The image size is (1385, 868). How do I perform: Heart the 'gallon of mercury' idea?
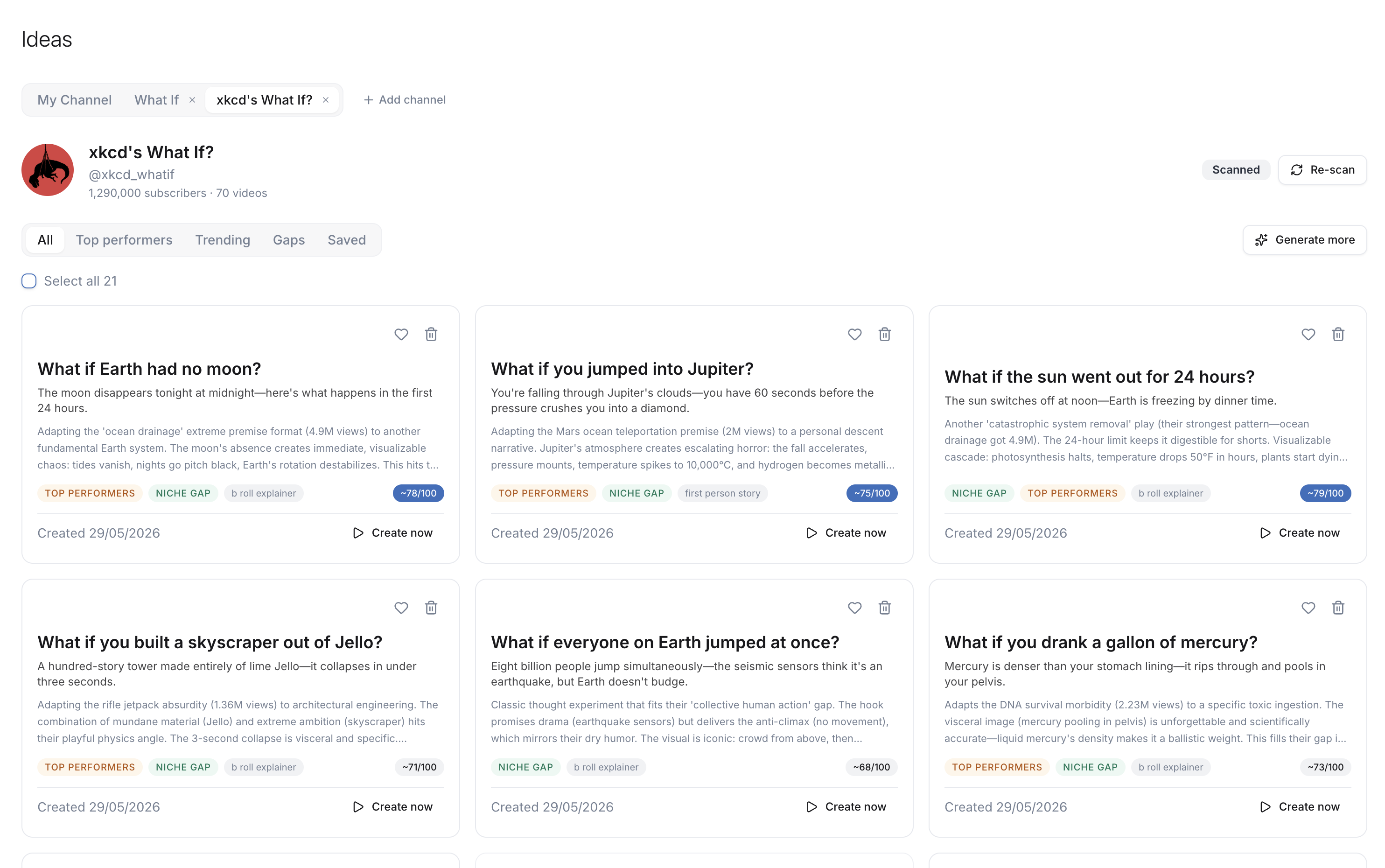[x=1308, y=608]
